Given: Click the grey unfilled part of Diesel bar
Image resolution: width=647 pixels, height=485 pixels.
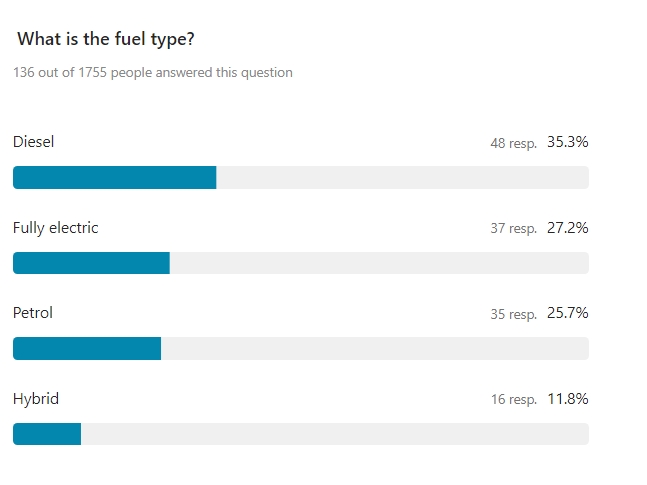Looking at the screenshot, I should 403,177.
